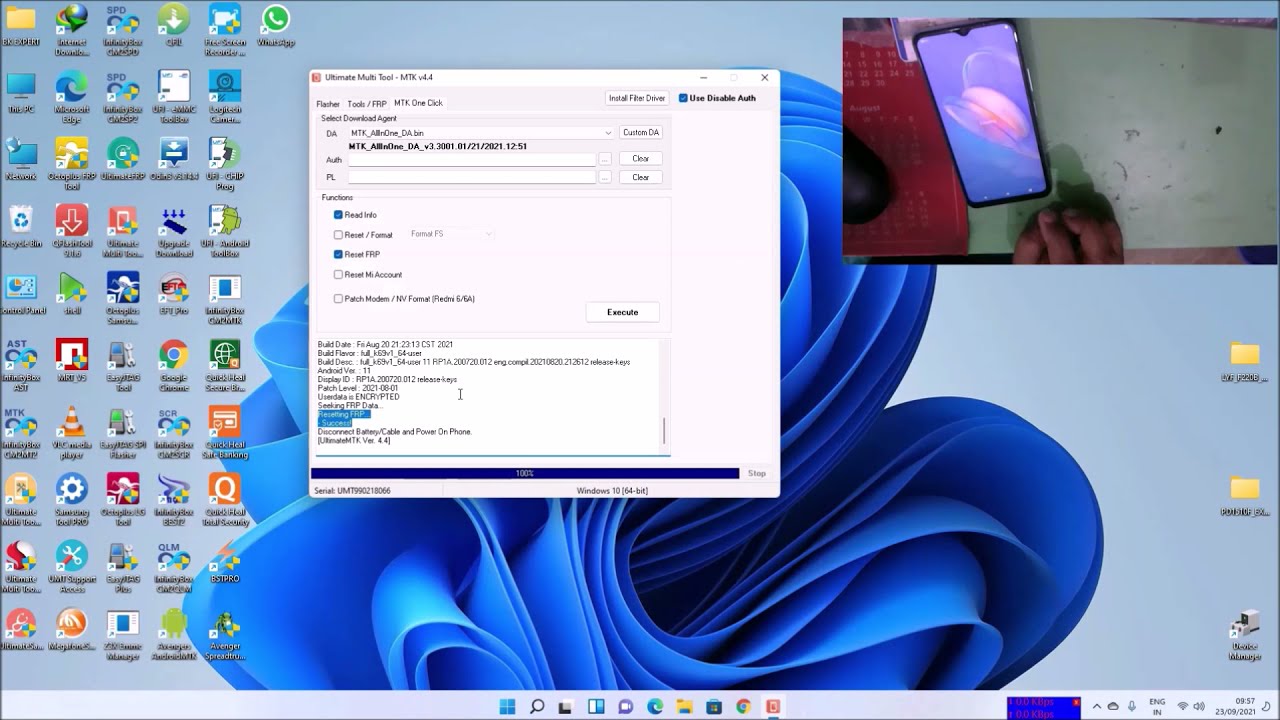Open Free Screen Recorder desktop shortcut

pyautogui.click(x=224, y=30)
